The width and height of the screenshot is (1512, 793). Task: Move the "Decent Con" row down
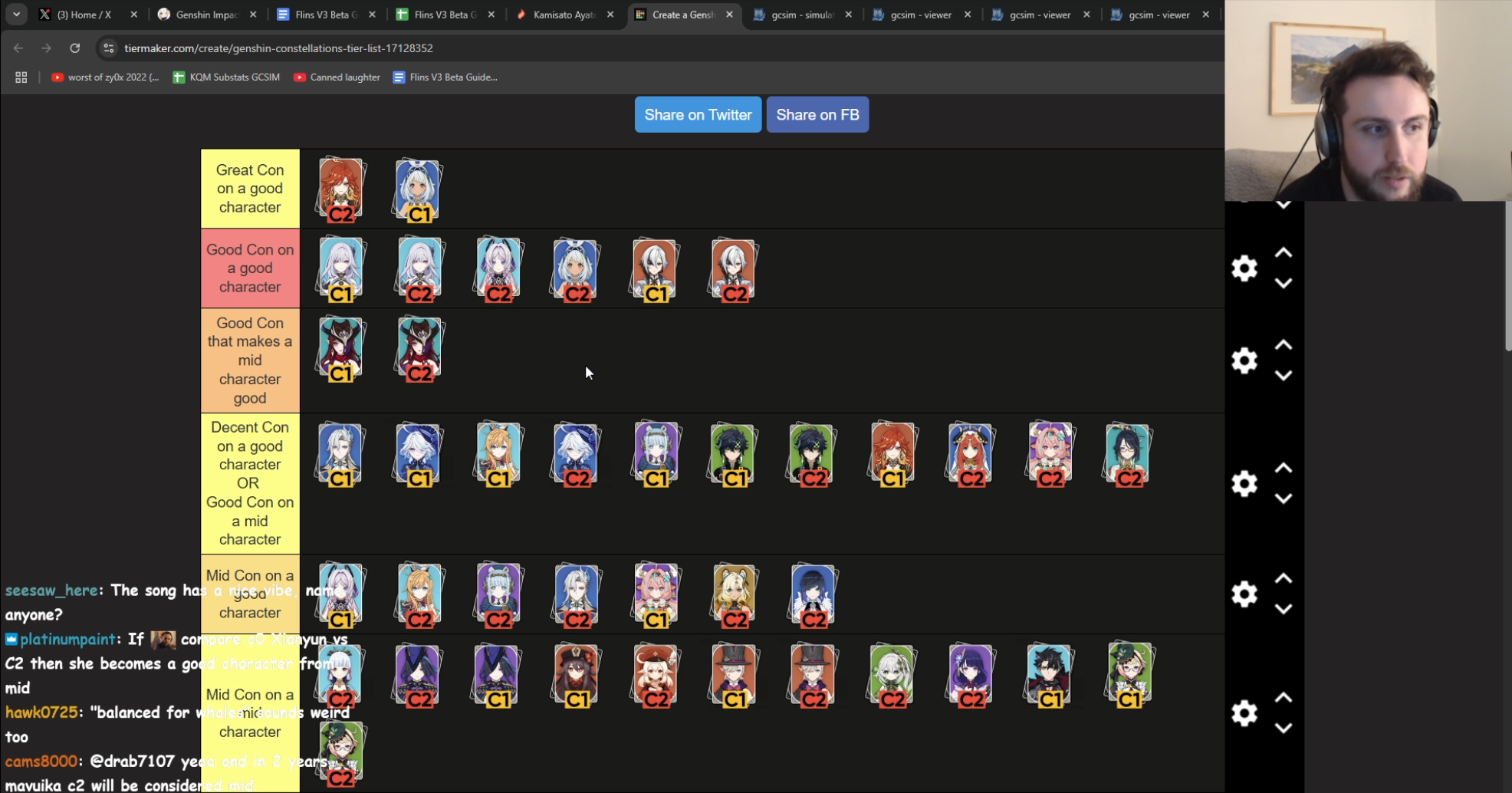coord(1284,499)
